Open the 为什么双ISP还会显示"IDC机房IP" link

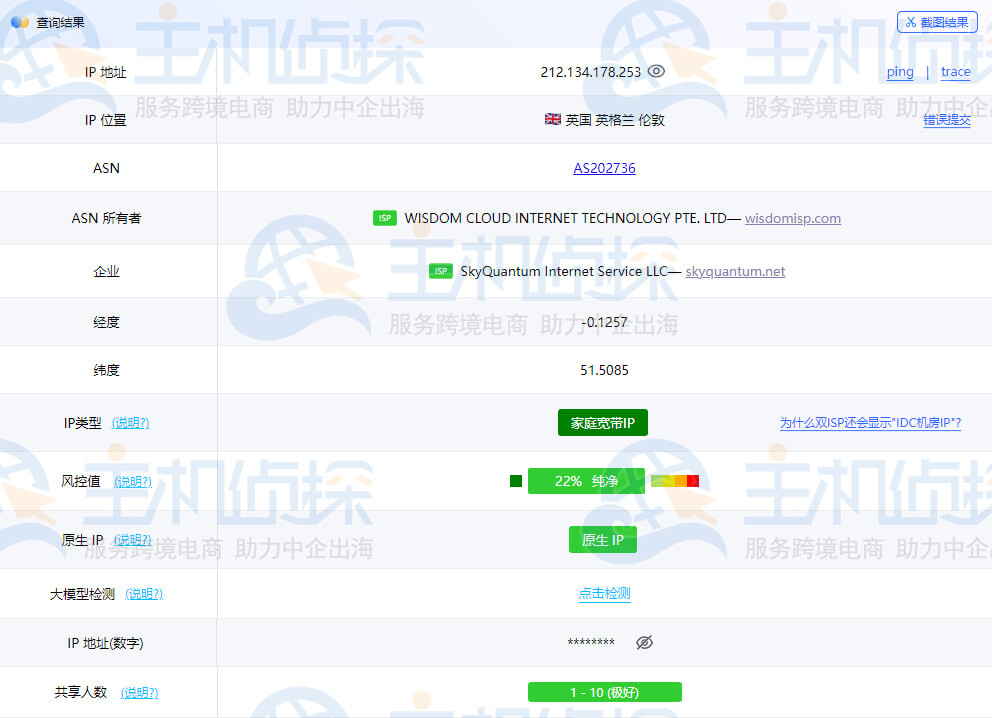870,423
